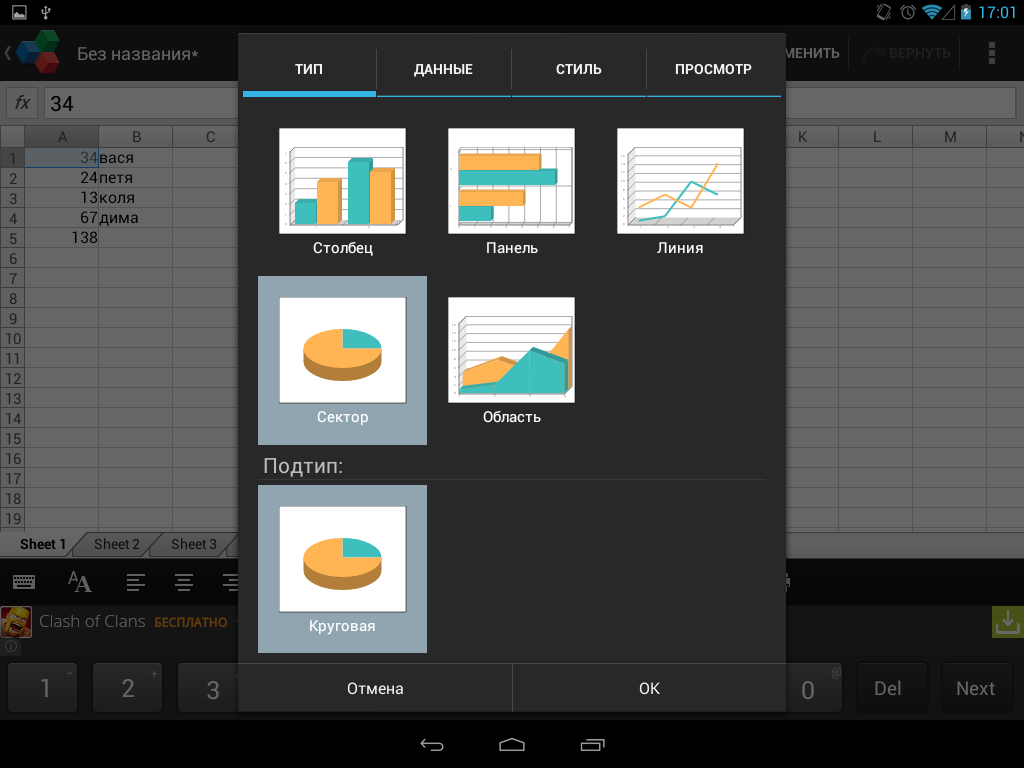
Task: Tap the numeric keypad key 3
Action: tap(208, 688)
